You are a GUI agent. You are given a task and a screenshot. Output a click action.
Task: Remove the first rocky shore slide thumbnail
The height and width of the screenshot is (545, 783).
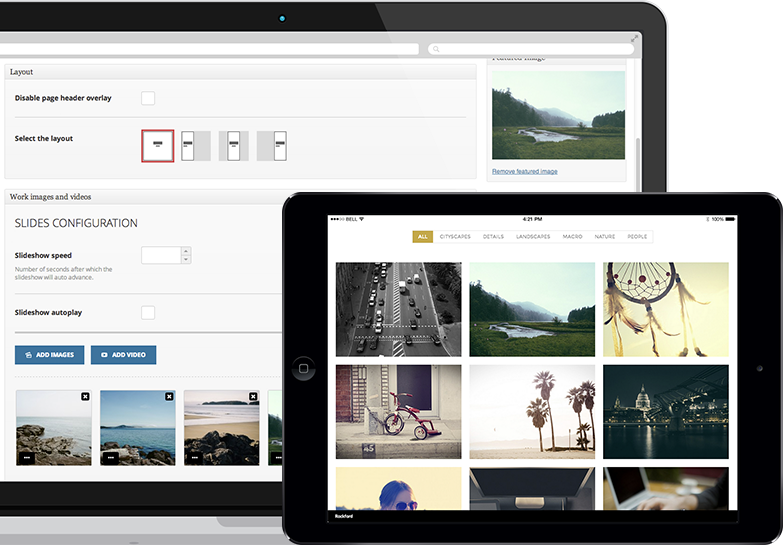85,396
